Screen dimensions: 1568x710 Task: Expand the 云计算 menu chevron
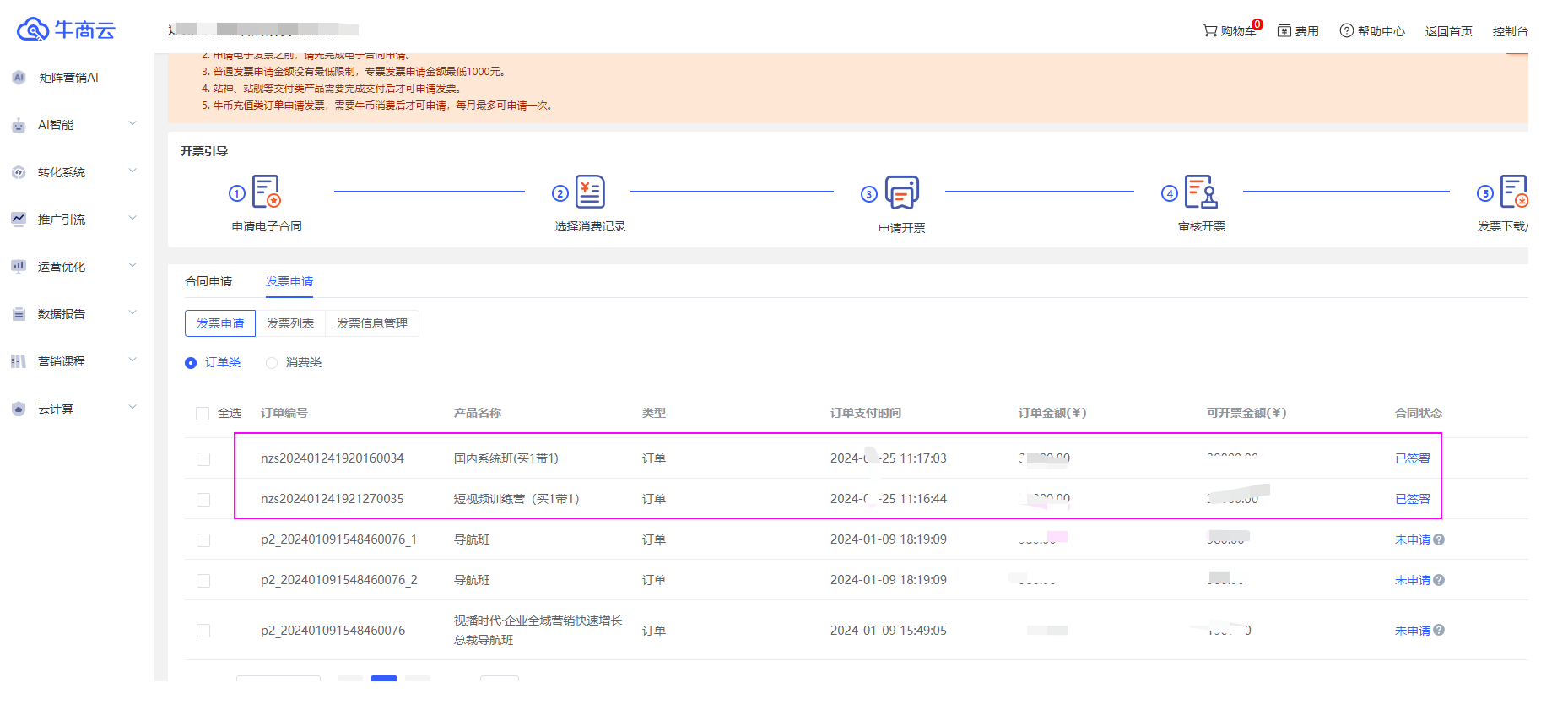click(x=132, y=408)
